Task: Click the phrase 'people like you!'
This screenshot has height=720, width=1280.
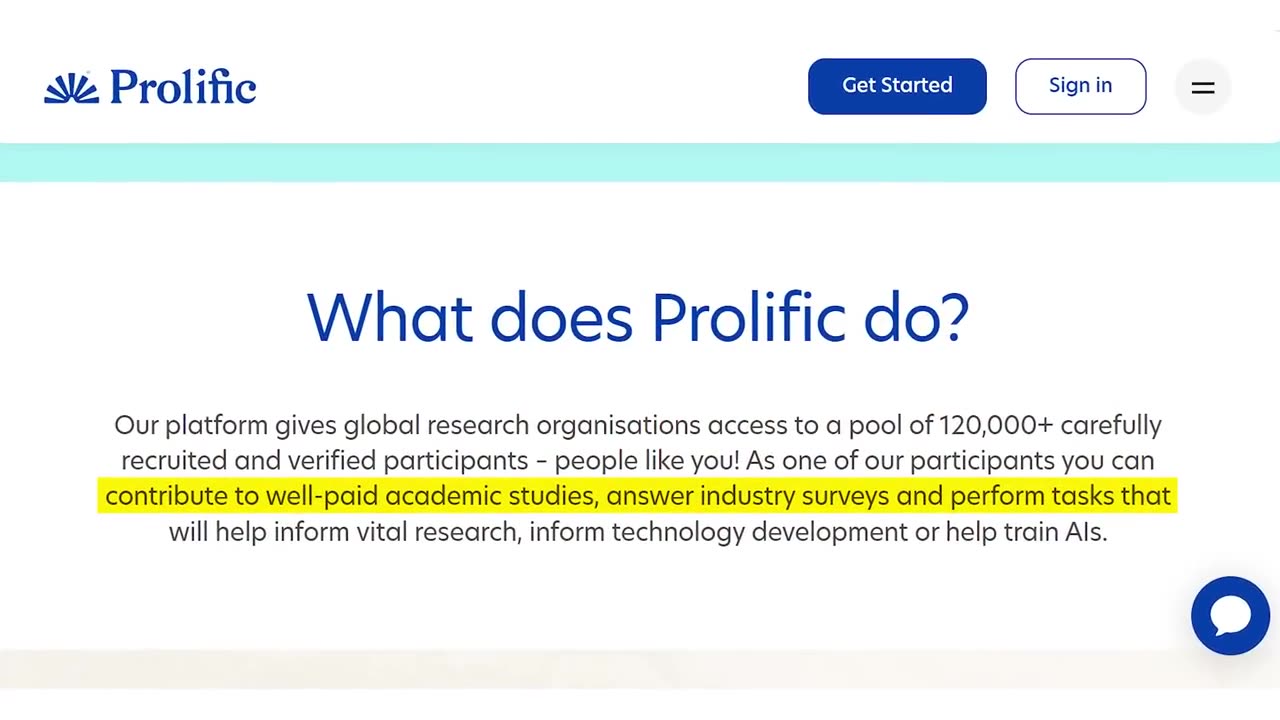Action: [x=646, y=461]
